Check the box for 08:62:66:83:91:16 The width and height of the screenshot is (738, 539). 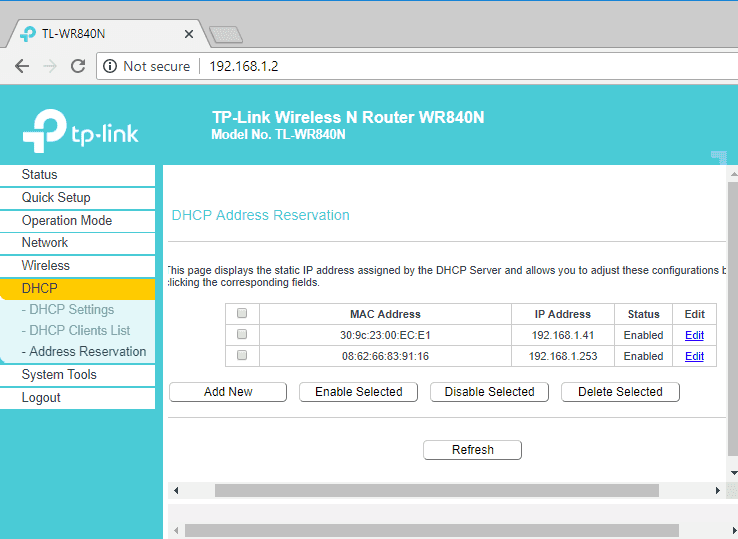click(242, 355)
